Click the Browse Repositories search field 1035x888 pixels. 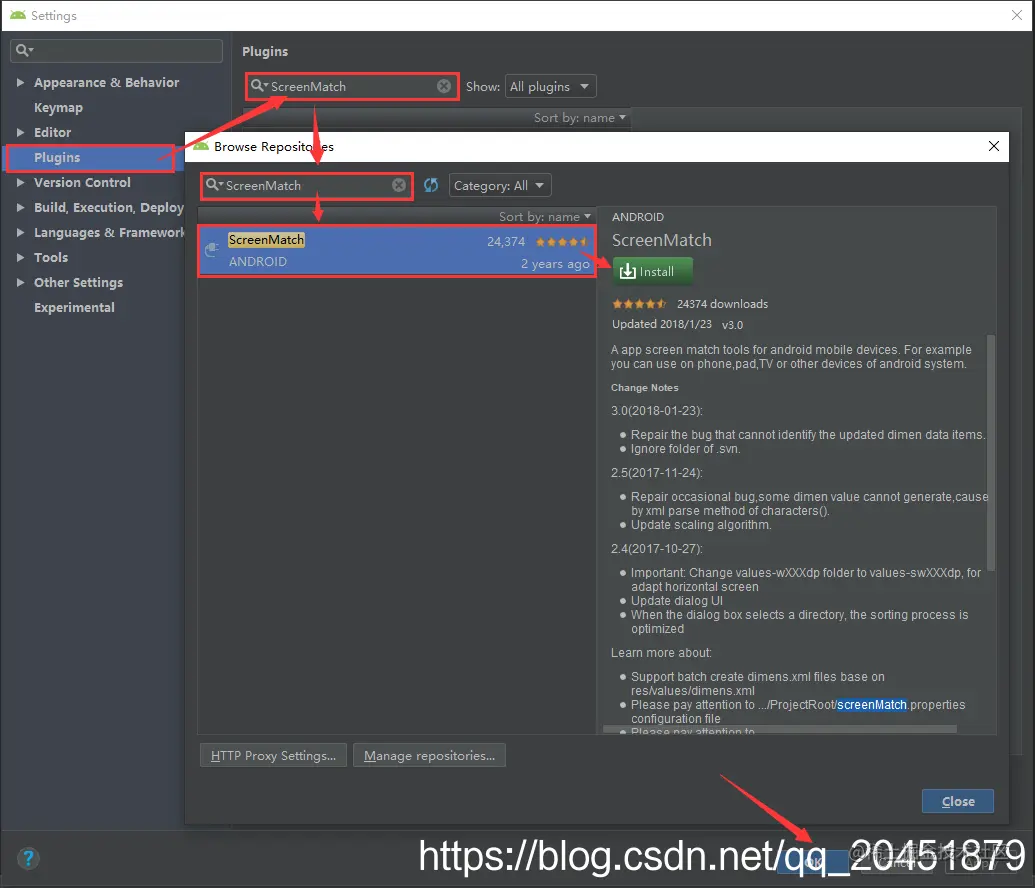pyautogui.click(x=307, y=186)
